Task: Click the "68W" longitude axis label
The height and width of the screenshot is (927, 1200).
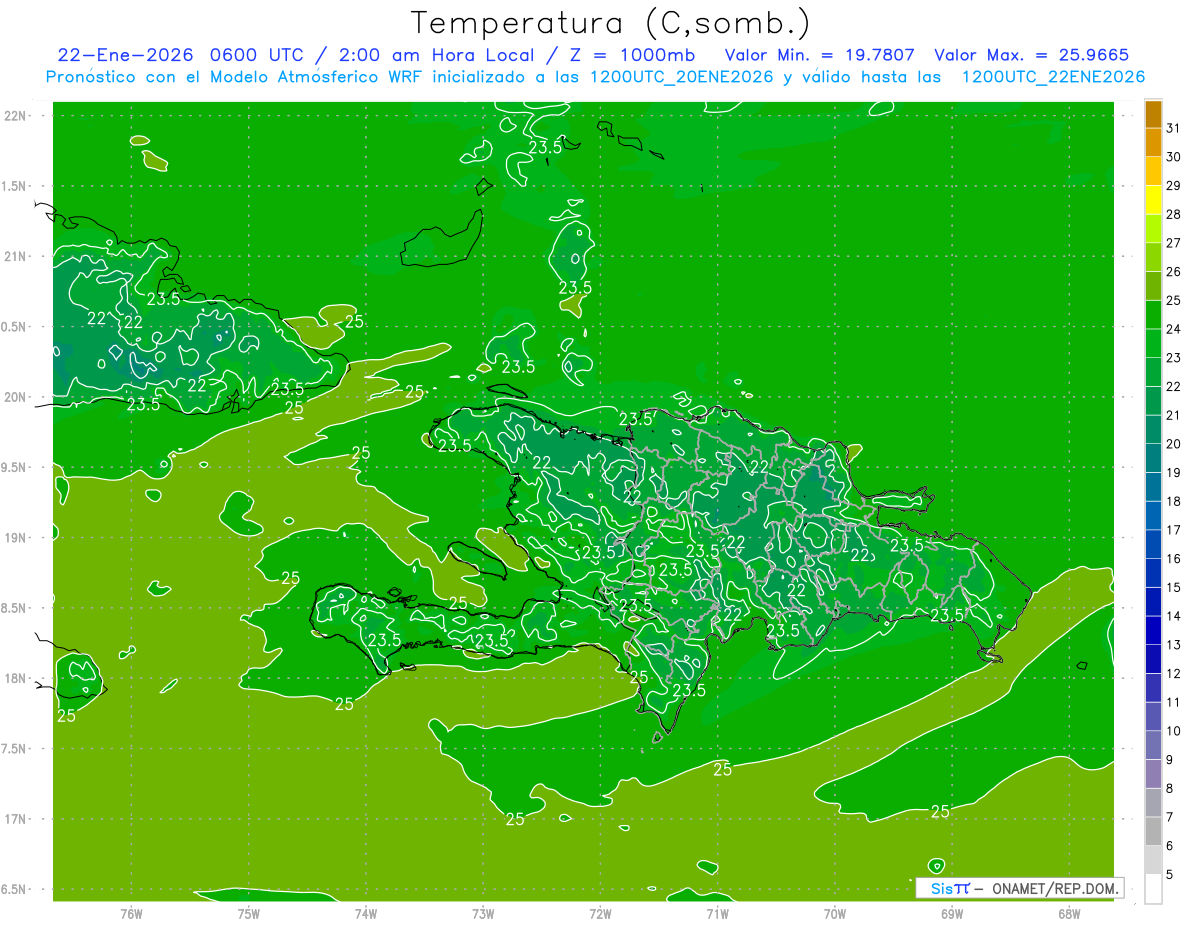Action: coord(1069,914)
